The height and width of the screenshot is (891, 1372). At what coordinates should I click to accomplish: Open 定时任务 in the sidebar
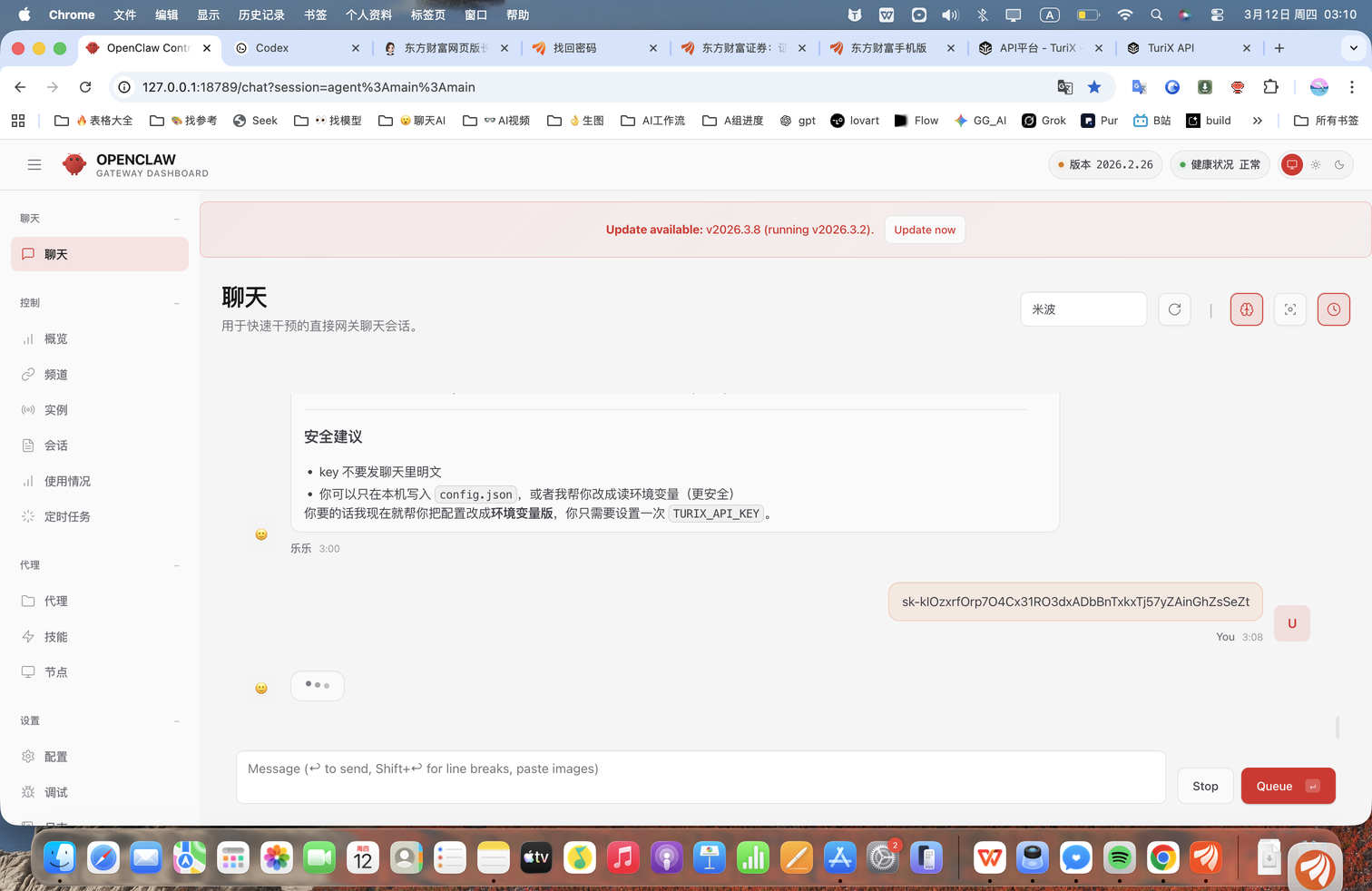point(67,516)
